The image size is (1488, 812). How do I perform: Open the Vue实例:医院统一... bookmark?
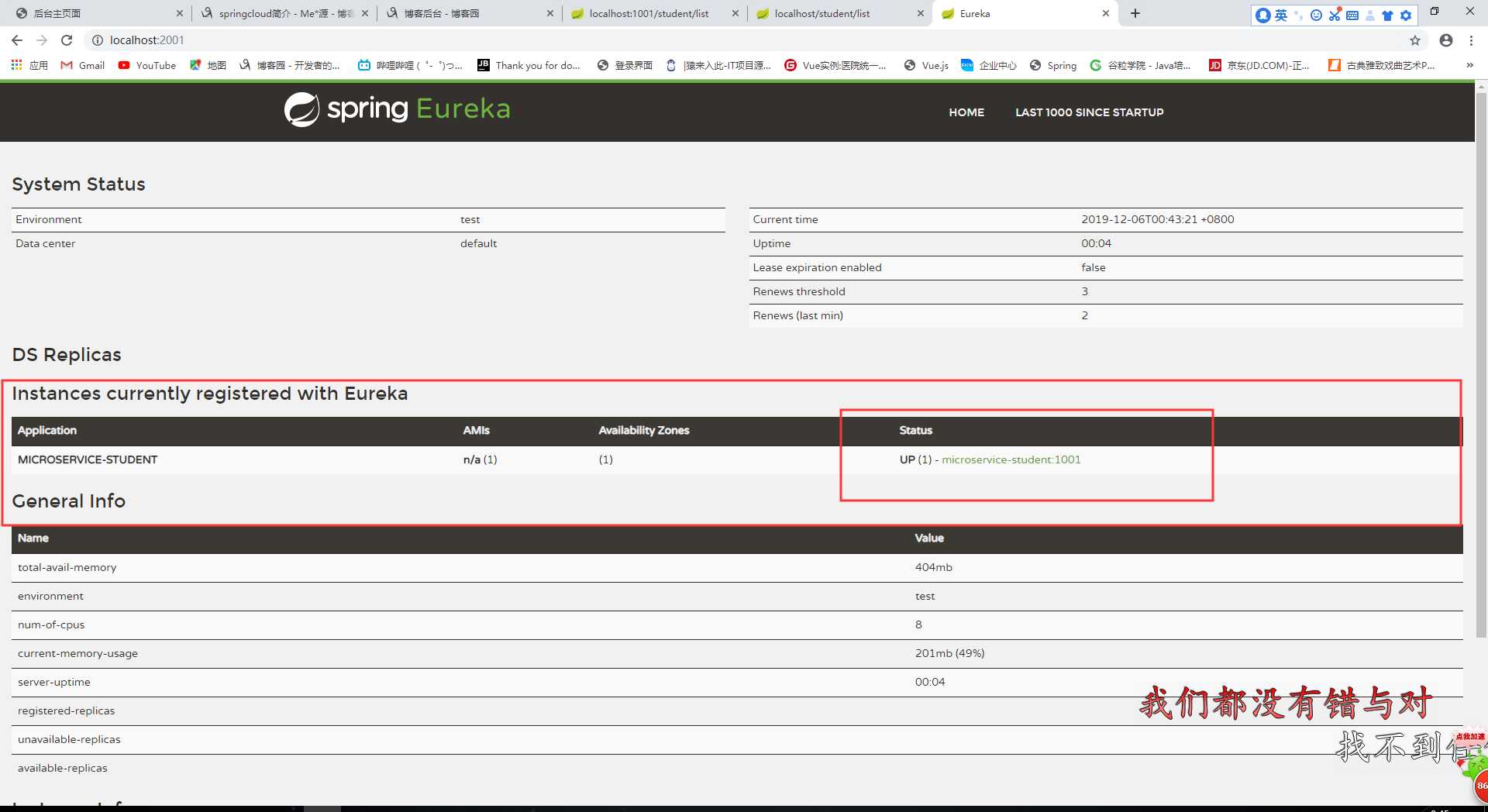coord(835,66)
